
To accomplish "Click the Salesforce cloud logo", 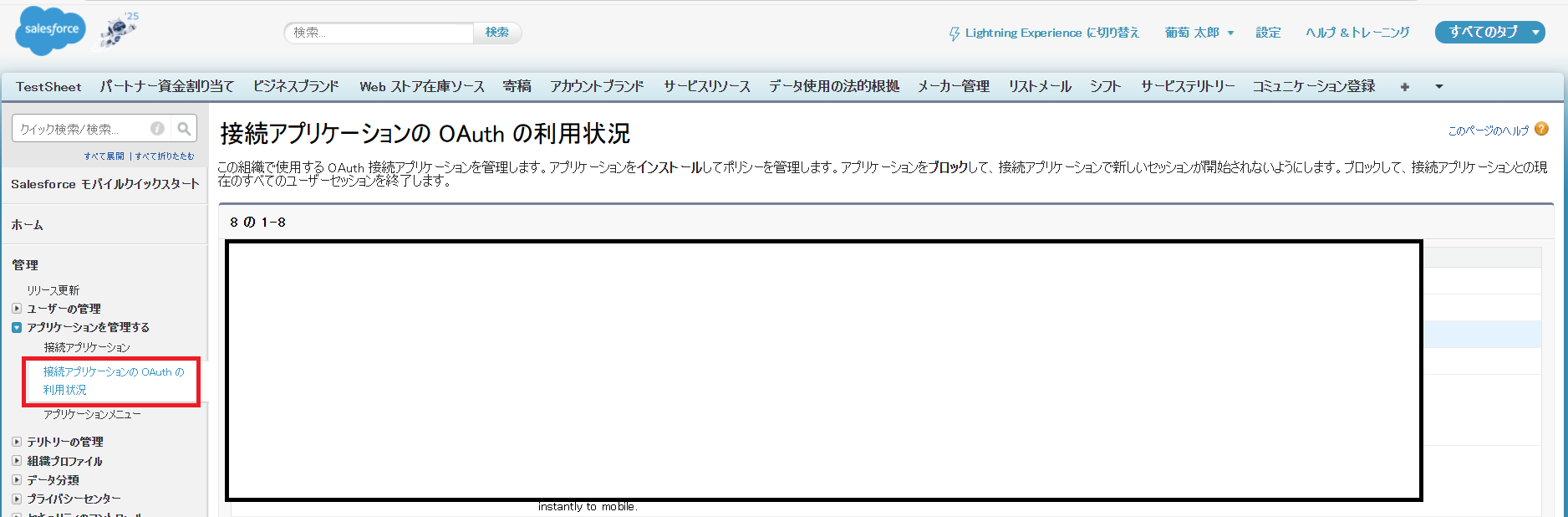I will point(50,30).
